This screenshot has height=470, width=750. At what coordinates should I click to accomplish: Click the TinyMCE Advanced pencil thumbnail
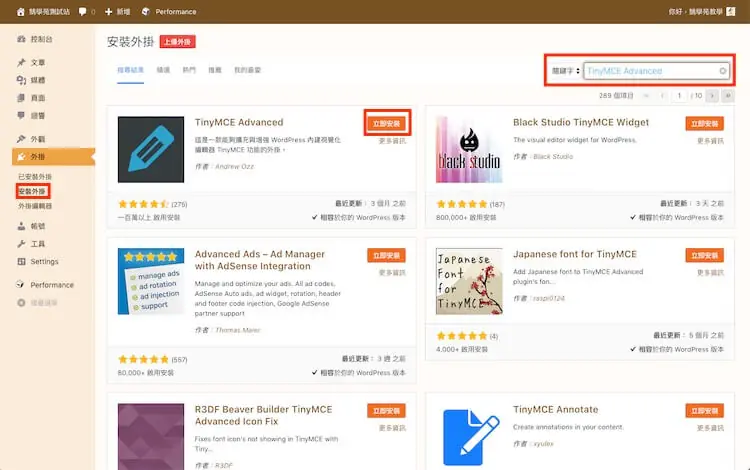pos(151,149)
